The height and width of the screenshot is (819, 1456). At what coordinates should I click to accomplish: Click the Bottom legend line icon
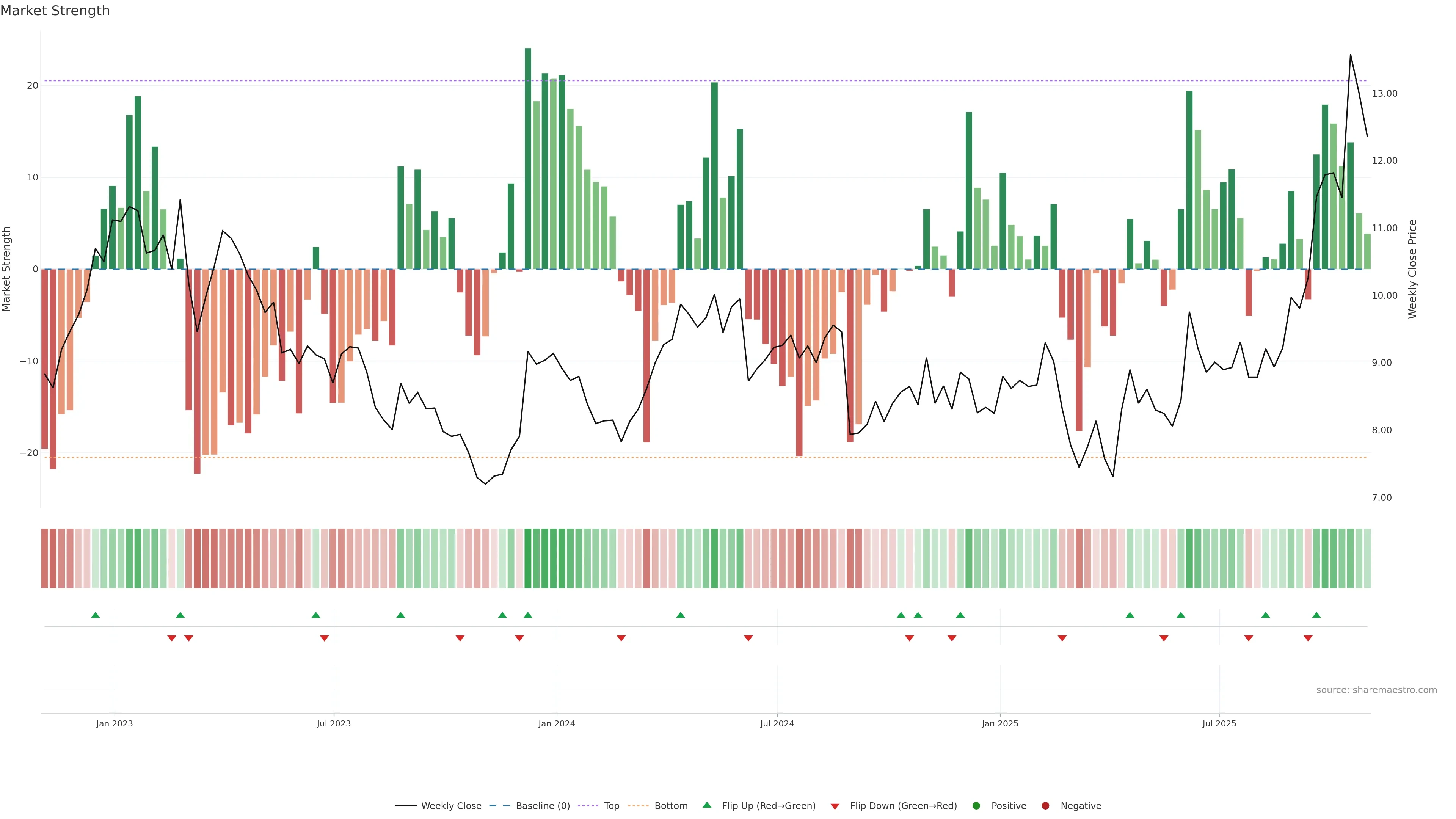(x=638, y=806)
